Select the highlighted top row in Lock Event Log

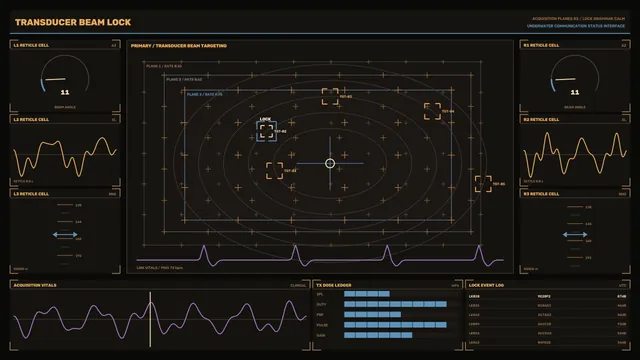coord(547,296)
